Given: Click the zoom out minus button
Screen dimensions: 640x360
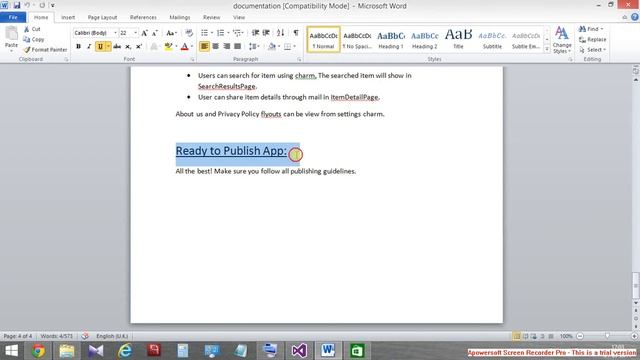Looking at the screenshot, I should point(580,336).
